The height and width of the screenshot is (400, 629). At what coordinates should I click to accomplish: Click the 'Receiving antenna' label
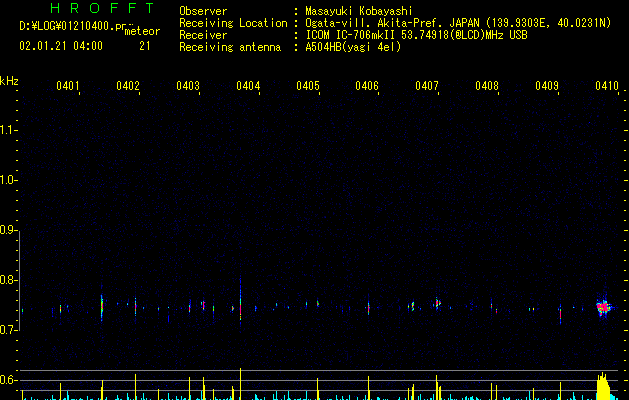tap(230, 47)
